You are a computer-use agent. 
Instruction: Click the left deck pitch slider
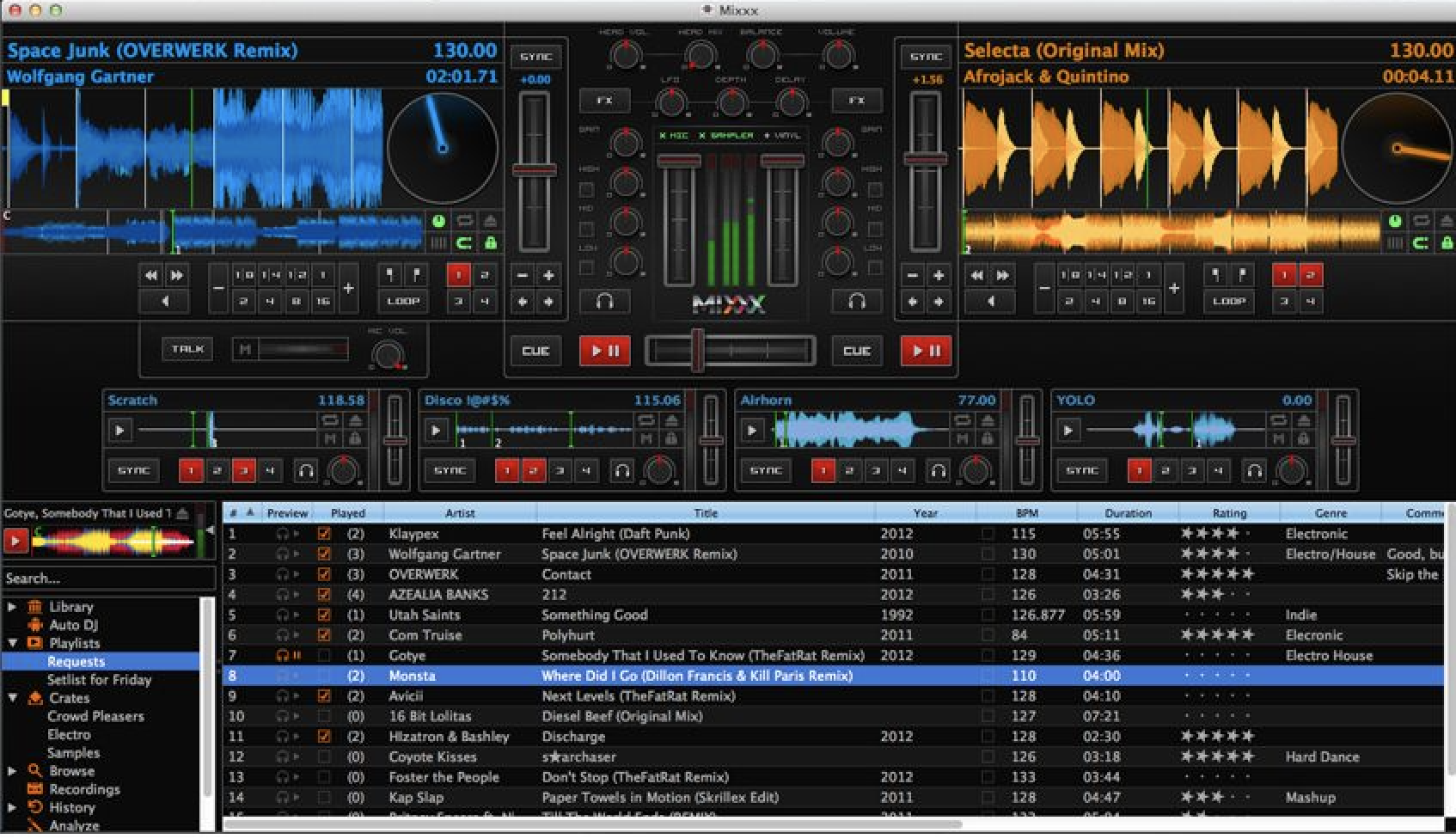point(535,172)
